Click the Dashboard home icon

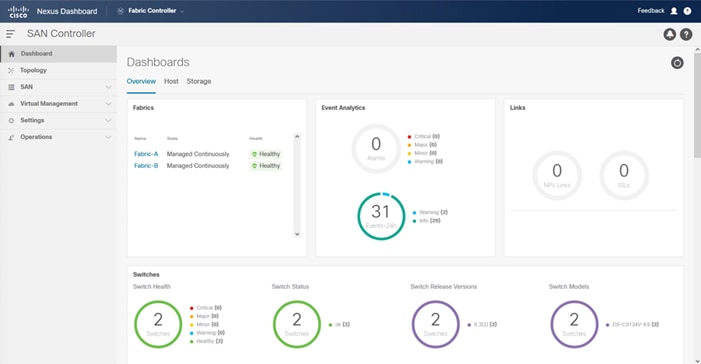11,54
